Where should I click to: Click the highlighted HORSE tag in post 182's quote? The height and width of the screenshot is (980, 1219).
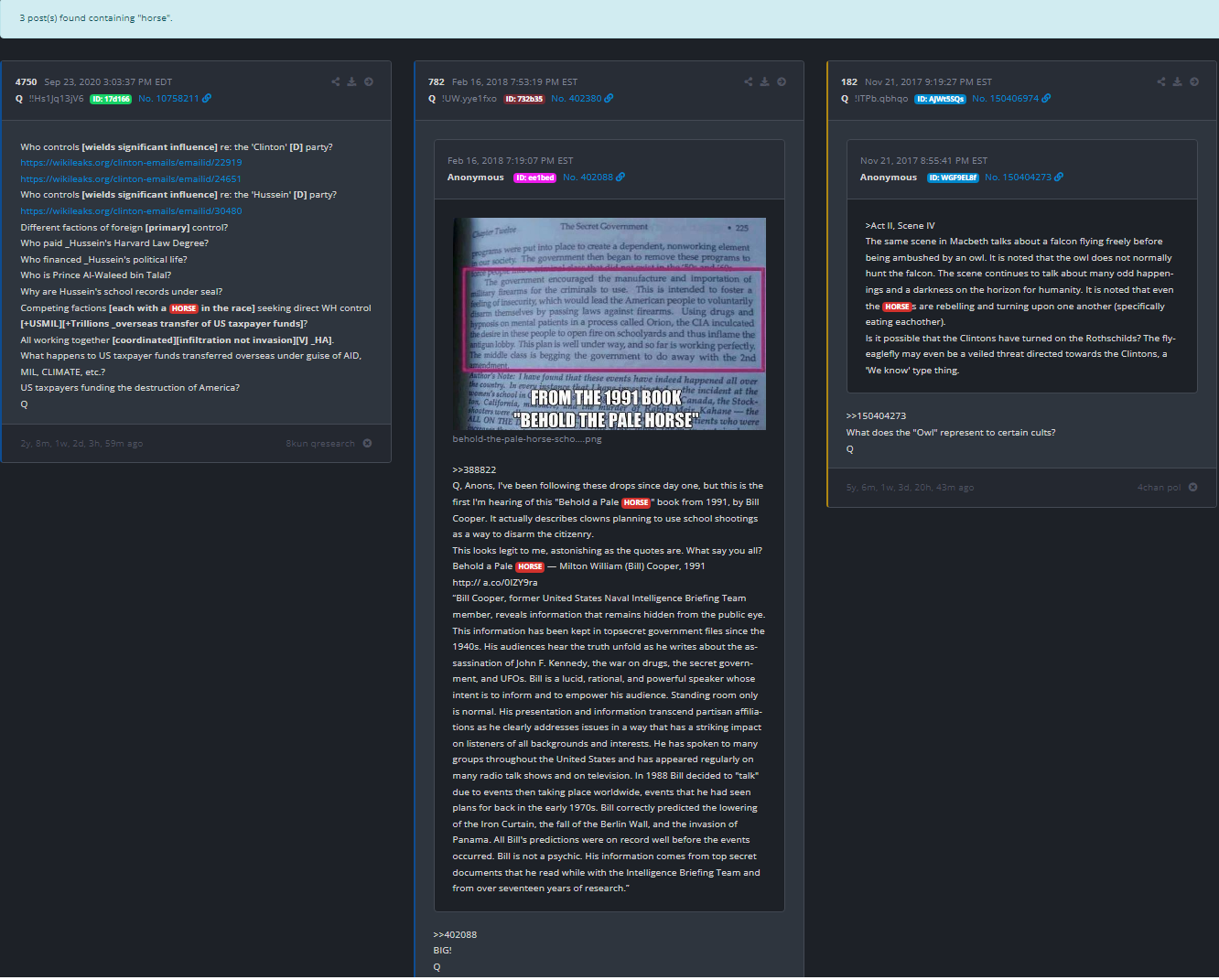tap(897, 307)
